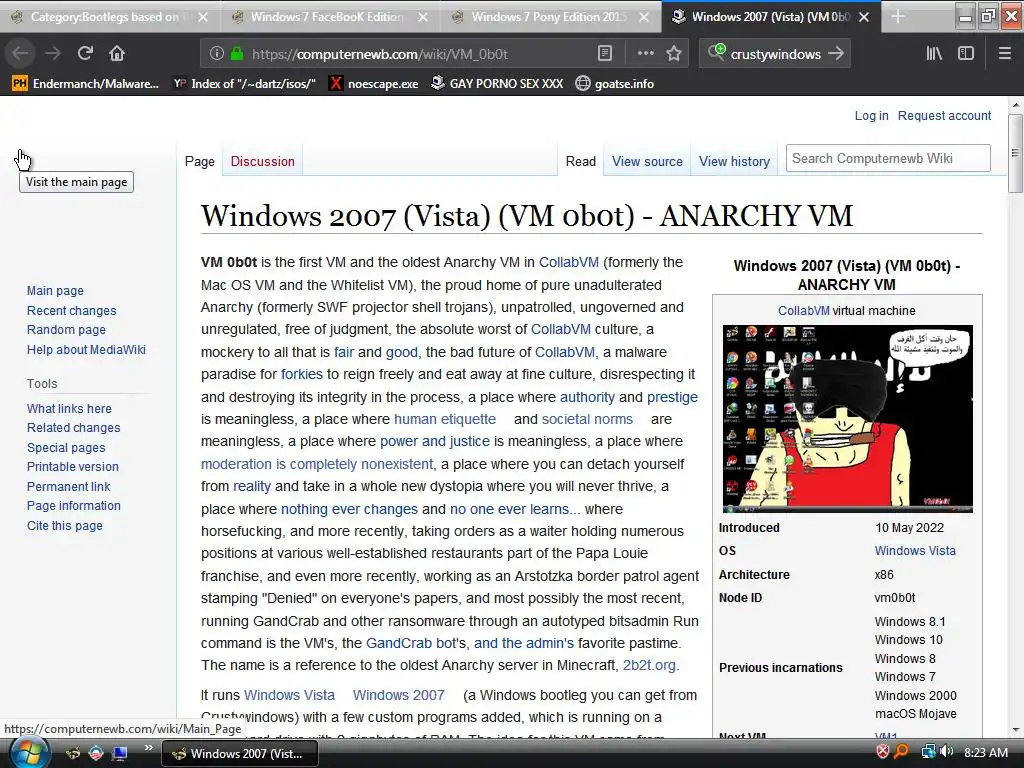Image resolution: width=1024 pixels, height=768 pixels.
Task: Open the Endermanch/Malware bookmark
Action: [x=86, y=84]
